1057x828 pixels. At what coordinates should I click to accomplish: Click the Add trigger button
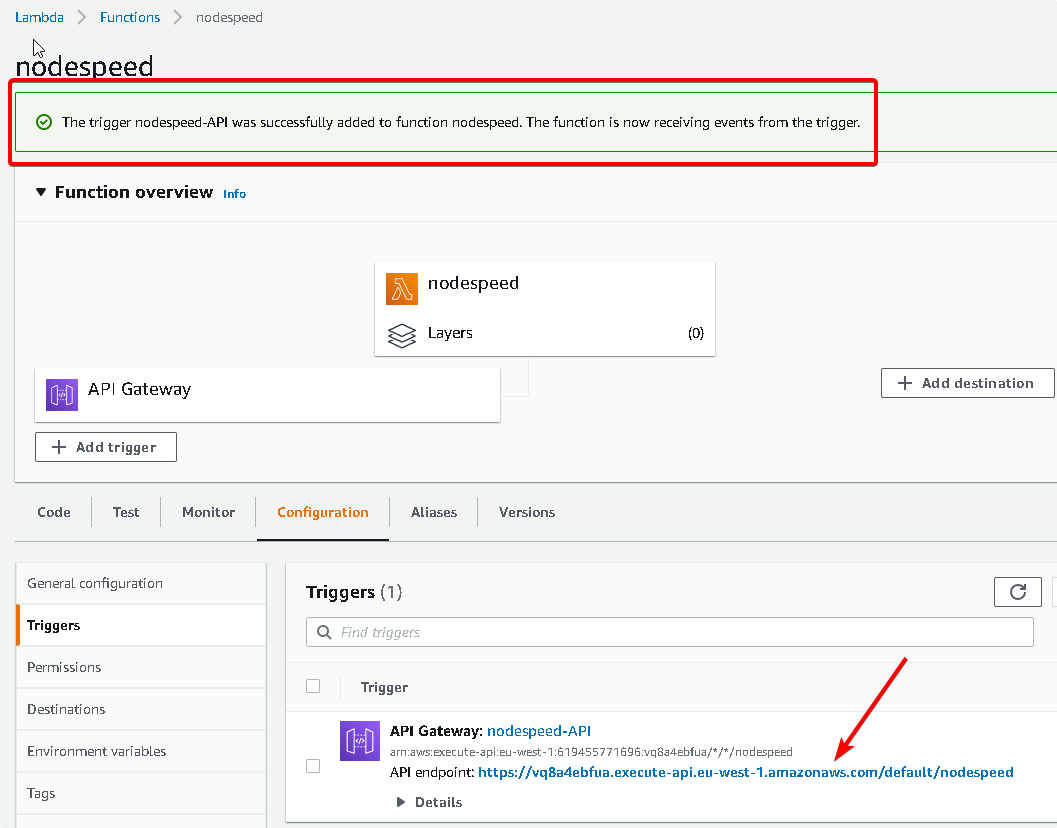tap(106, 447)
